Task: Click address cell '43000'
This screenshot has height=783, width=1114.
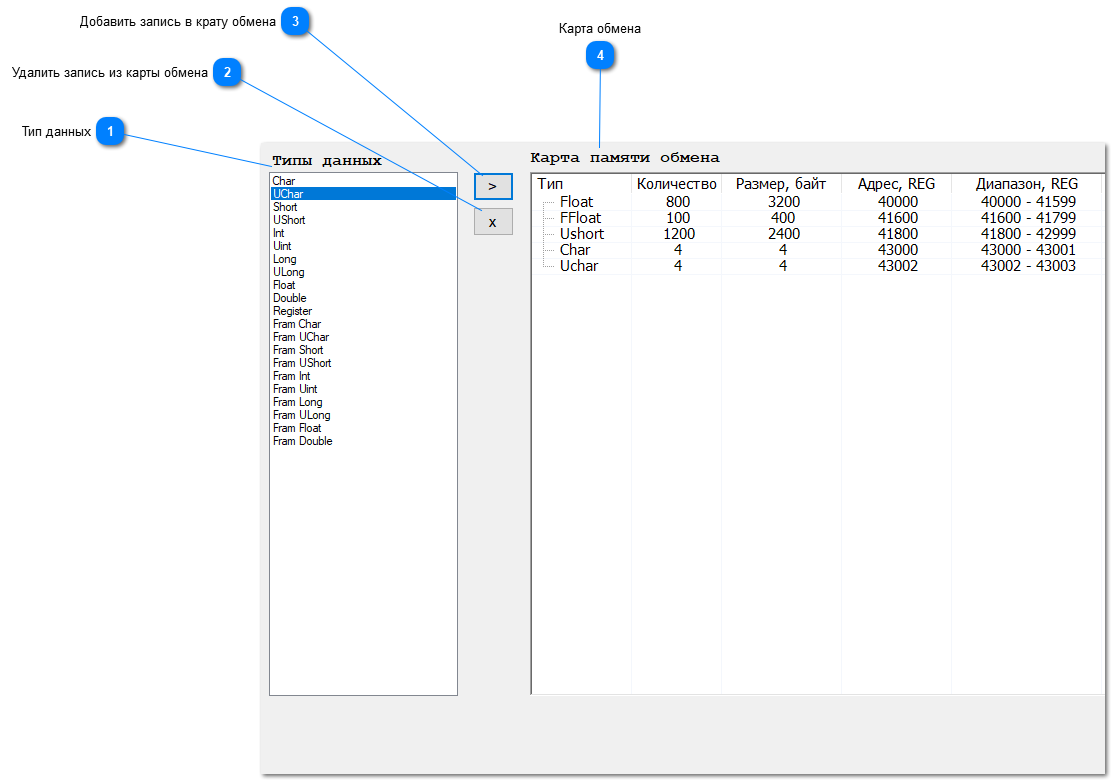Action: (x=898, y=250)
